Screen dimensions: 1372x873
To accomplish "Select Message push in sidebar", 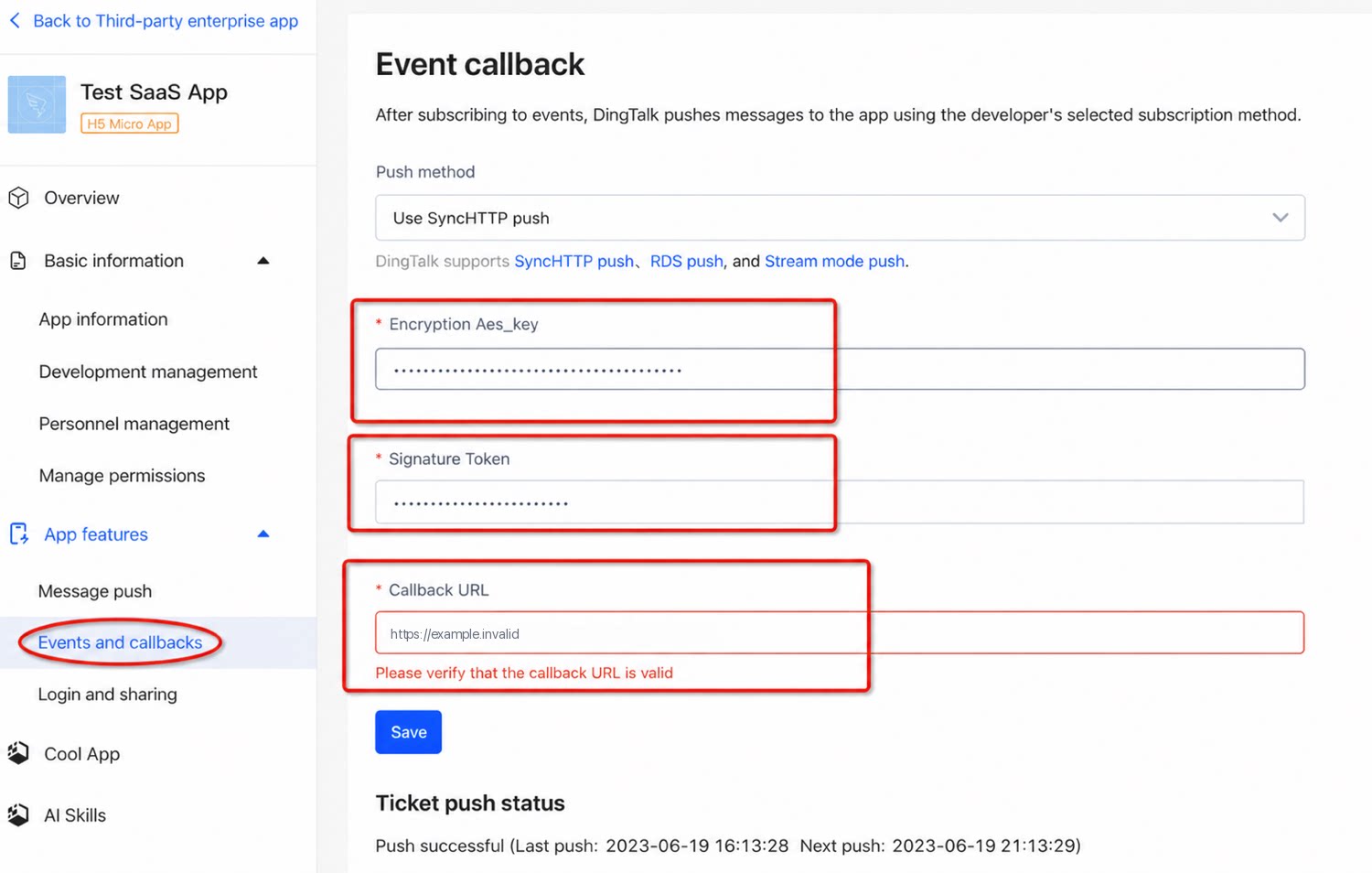I will tap(95, 591).
